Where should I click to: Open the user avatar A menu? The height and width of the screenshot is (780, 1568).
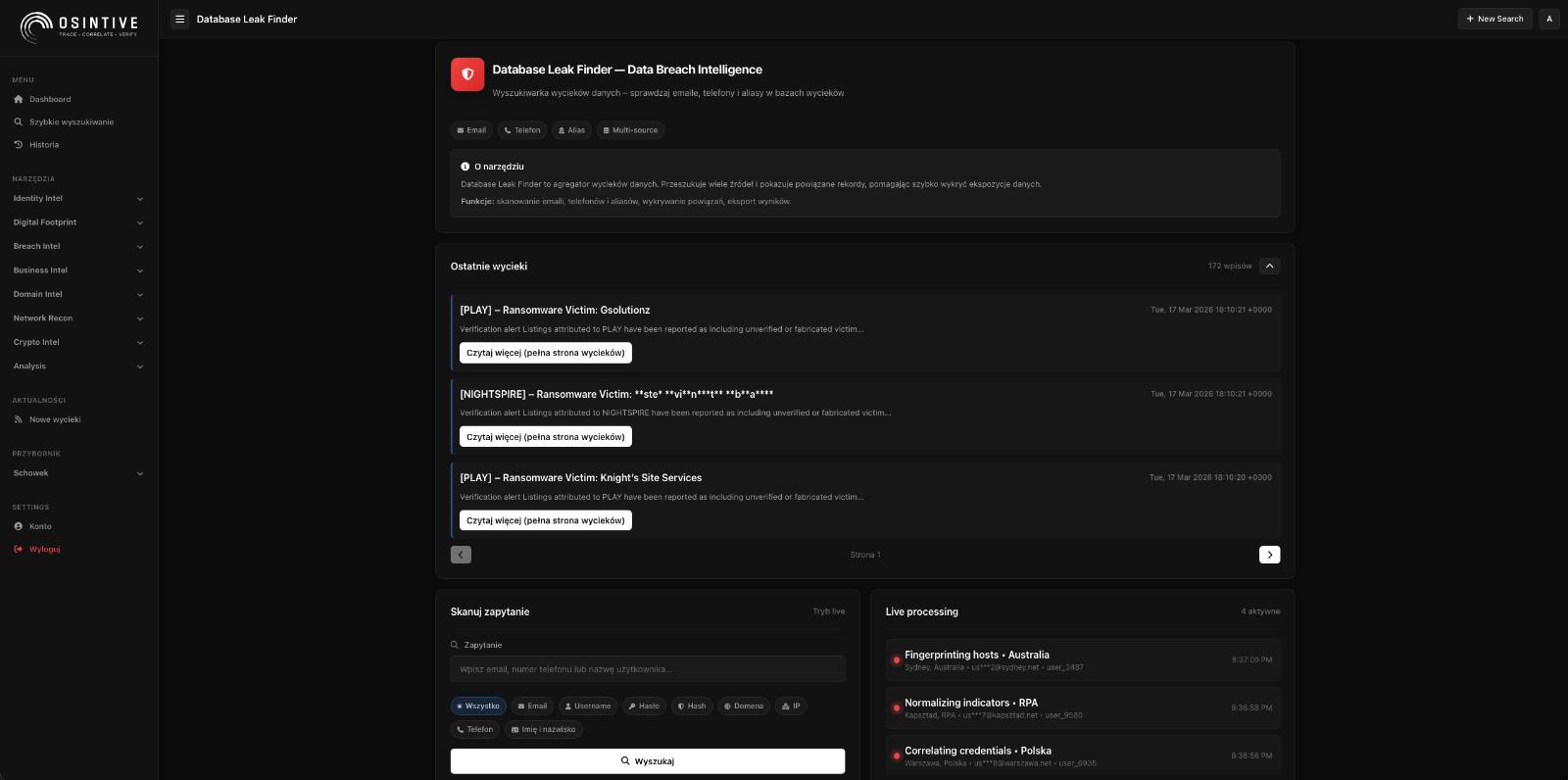(x=1548, y=19)
